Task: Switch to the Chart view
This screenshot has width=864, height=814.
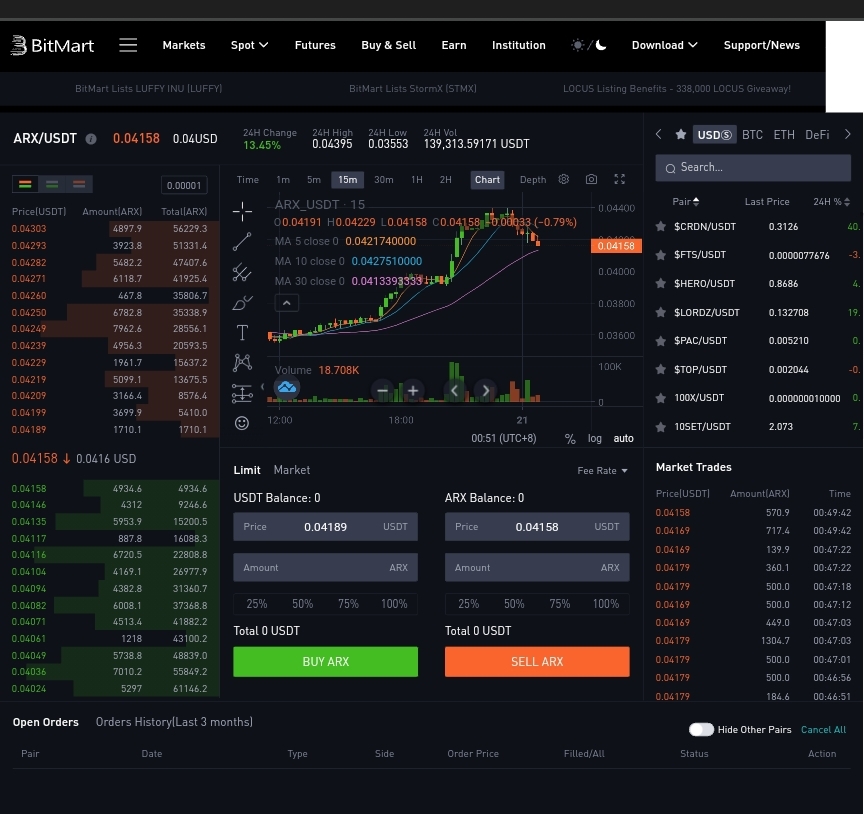Action: (x=487, y=180)
